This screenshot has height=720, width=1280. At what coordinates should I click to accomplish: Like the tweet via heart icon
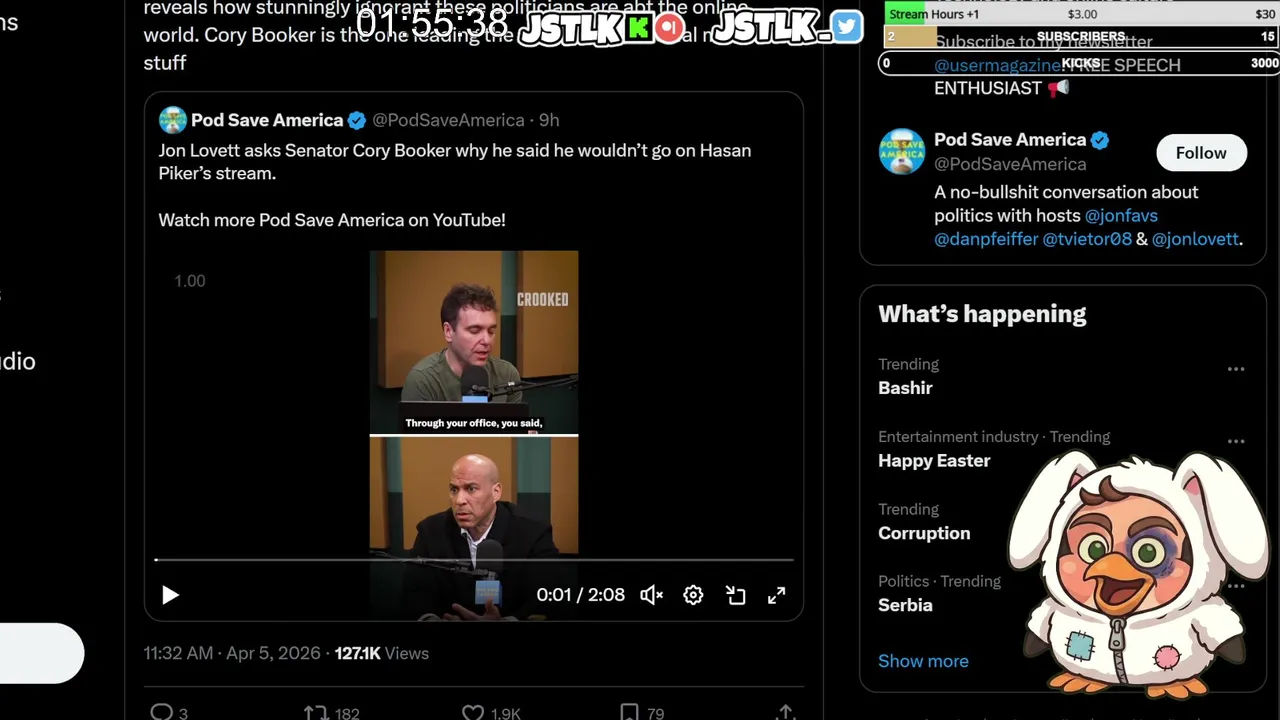473,712
